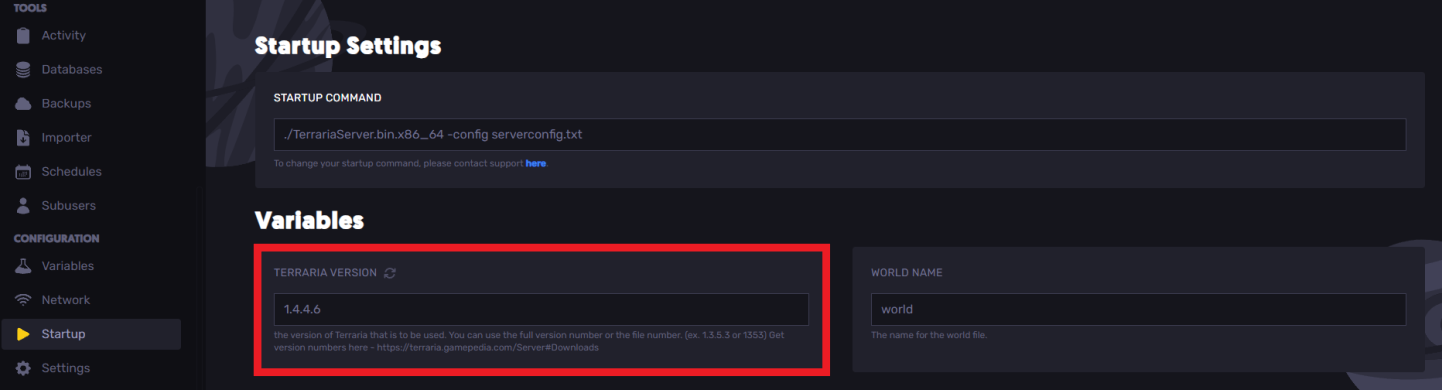Click the Backups cloud icon
The height and width of the screenshot is (390, 1442).
[x=23, y=104]
